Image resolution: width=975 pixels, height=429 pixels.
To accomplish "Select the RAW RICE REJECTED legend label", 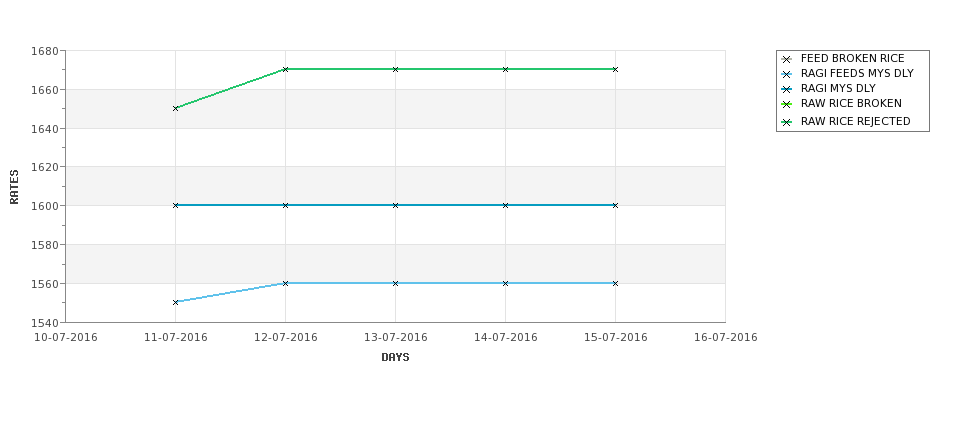I will click(856, 121).
